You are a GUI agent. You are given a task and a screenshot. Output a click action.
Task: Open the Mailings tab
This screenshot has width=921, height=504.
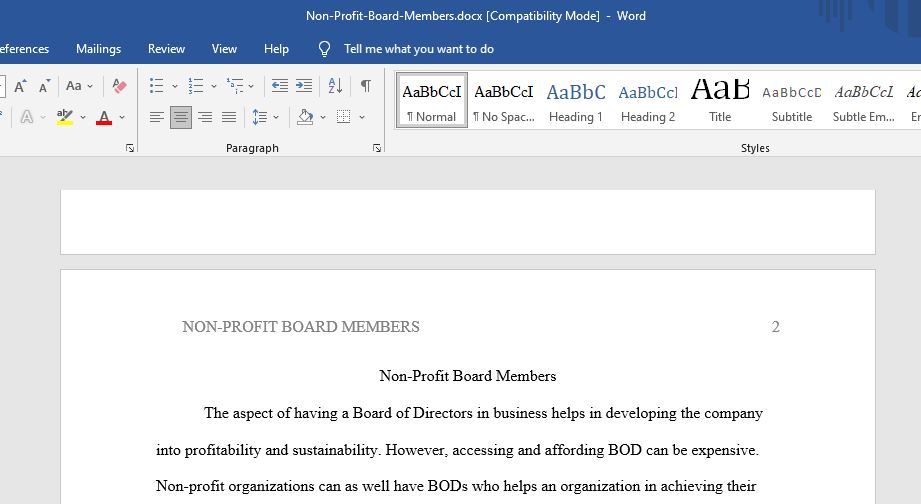coord(98,49)
